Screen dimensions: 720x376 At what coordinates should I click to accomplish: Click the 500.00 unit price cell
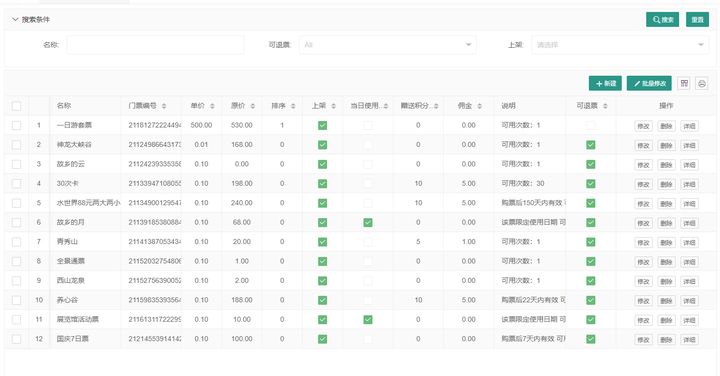point(201,125)
